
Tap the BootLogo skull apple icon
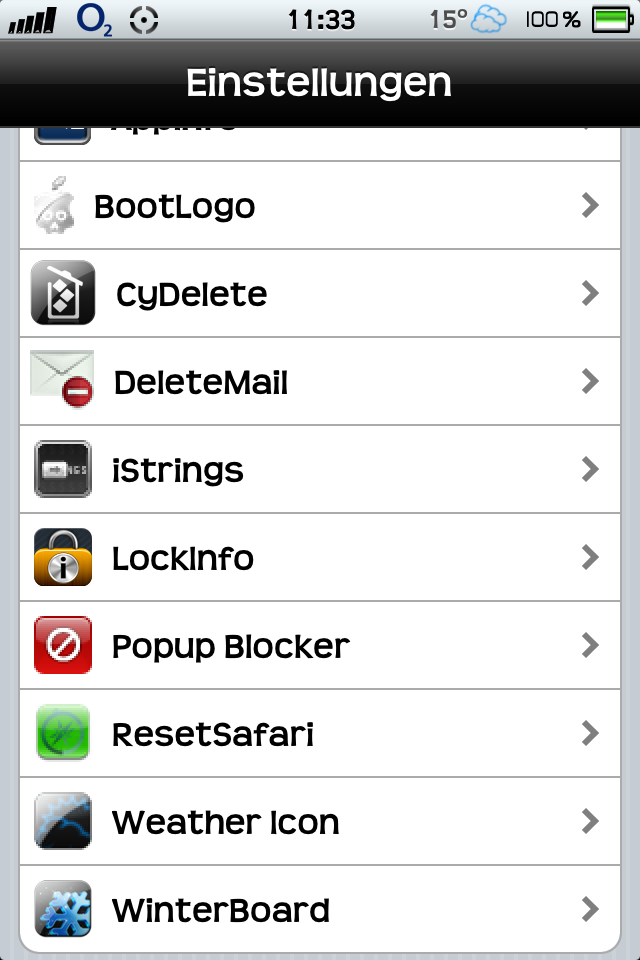coord(55,206)
